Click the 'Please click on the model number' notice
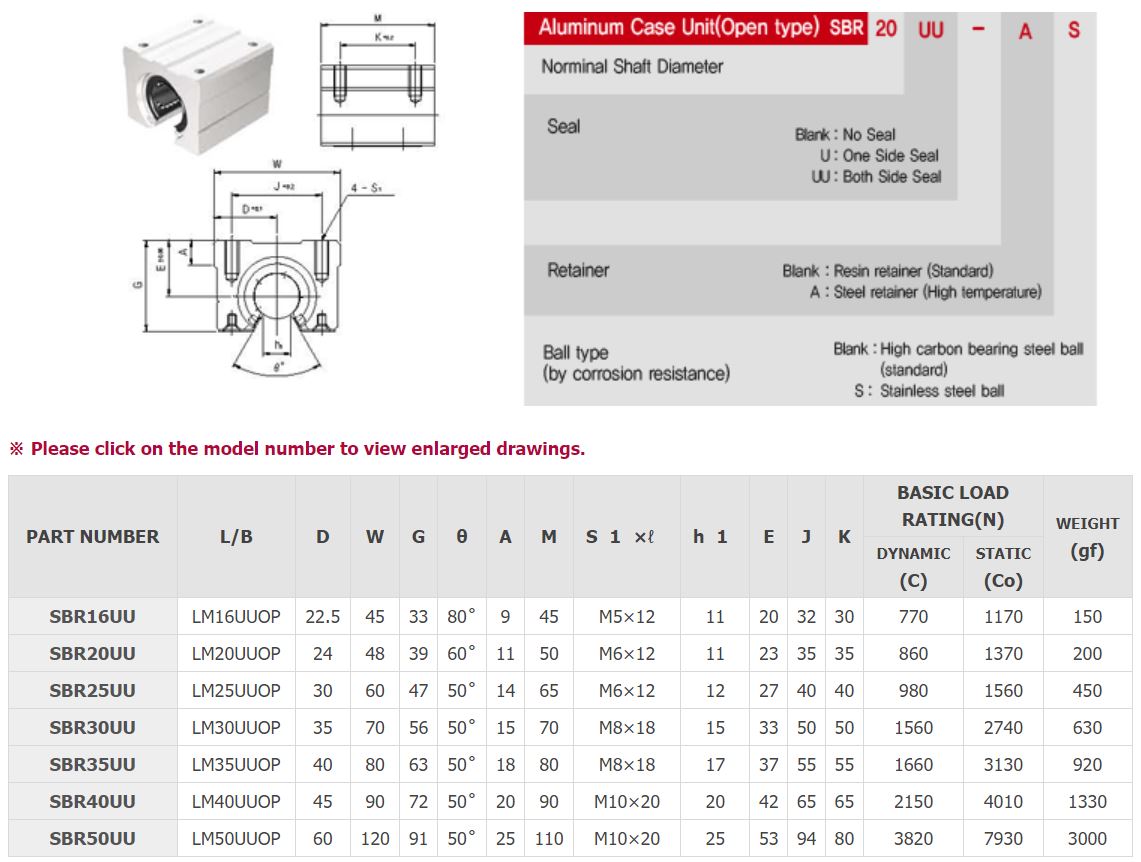This screenshot has width=1141, height=862. pos(297,449)
